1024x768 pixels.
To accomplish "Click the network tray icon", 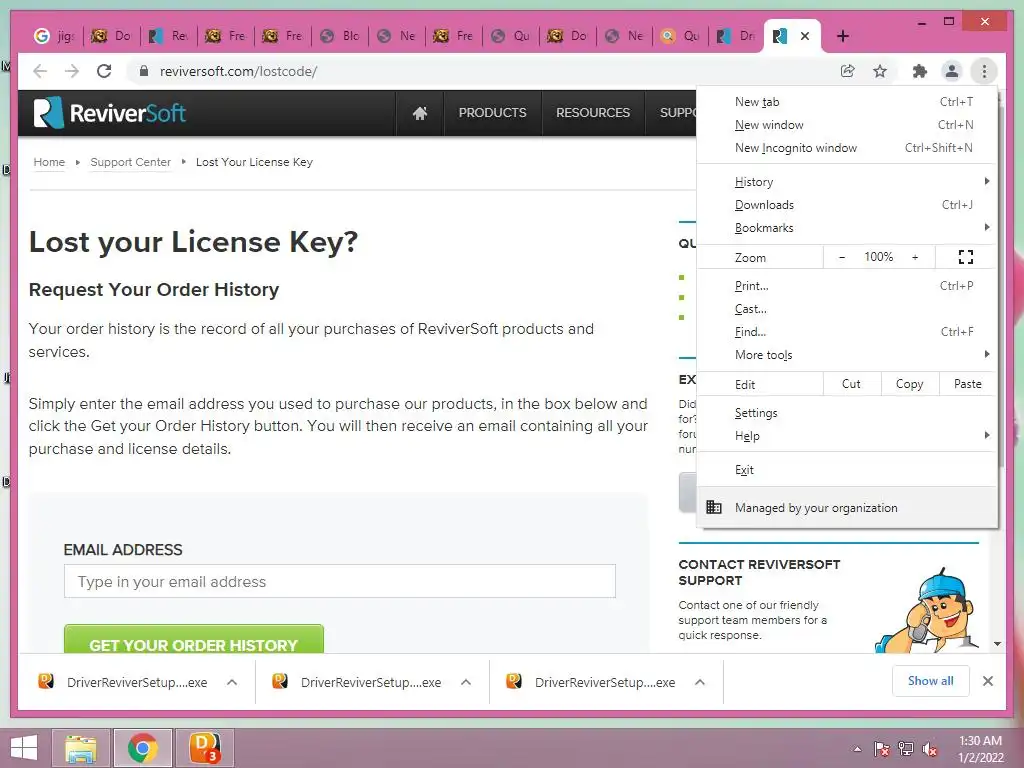I will (906, 749).
